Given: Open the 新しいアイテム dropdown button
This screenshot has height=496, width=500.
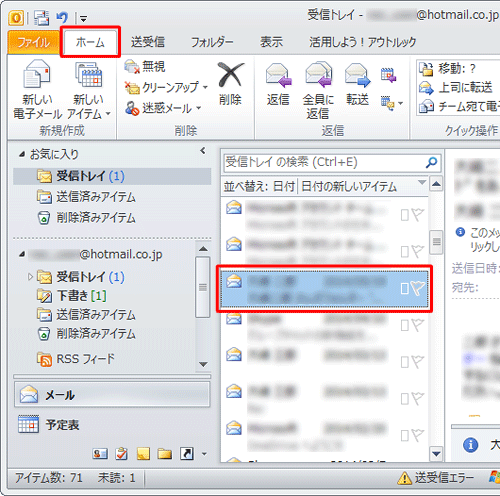Looking at the screenshot, I should [x=89, y=89].
